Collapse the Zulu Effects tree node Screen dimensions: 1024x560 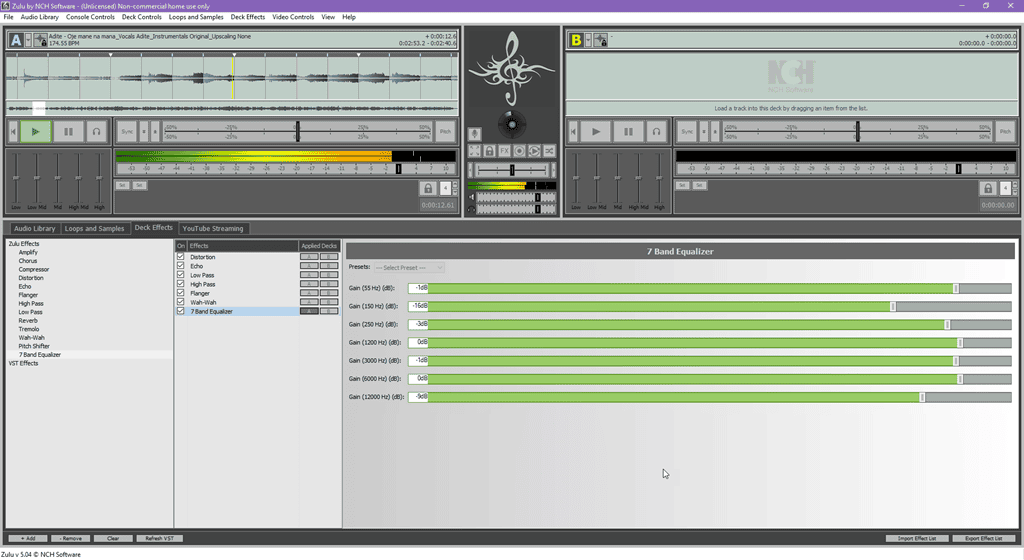pos(24,244)
